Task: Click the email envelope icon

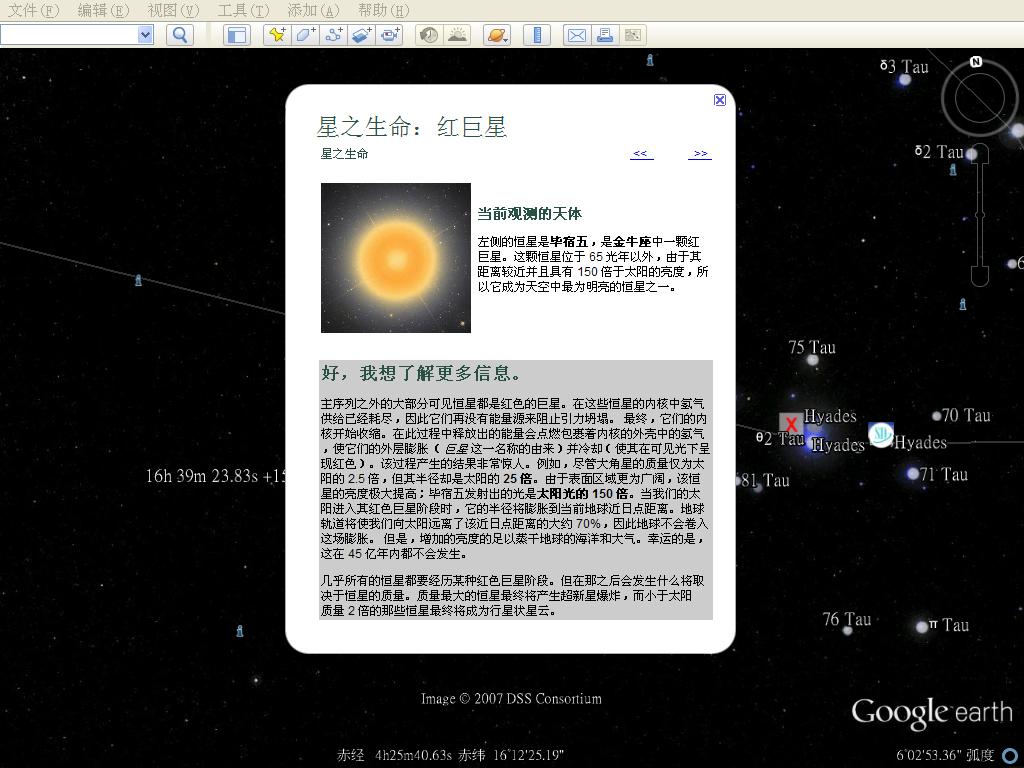Action: point(577,35)
